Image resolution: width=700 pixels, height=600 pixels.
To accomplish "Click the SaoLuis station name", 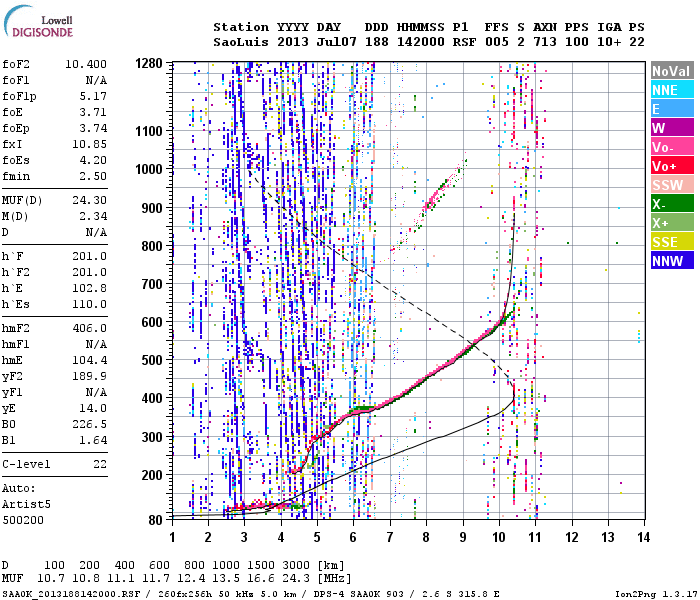I will [x=241, y=42].
